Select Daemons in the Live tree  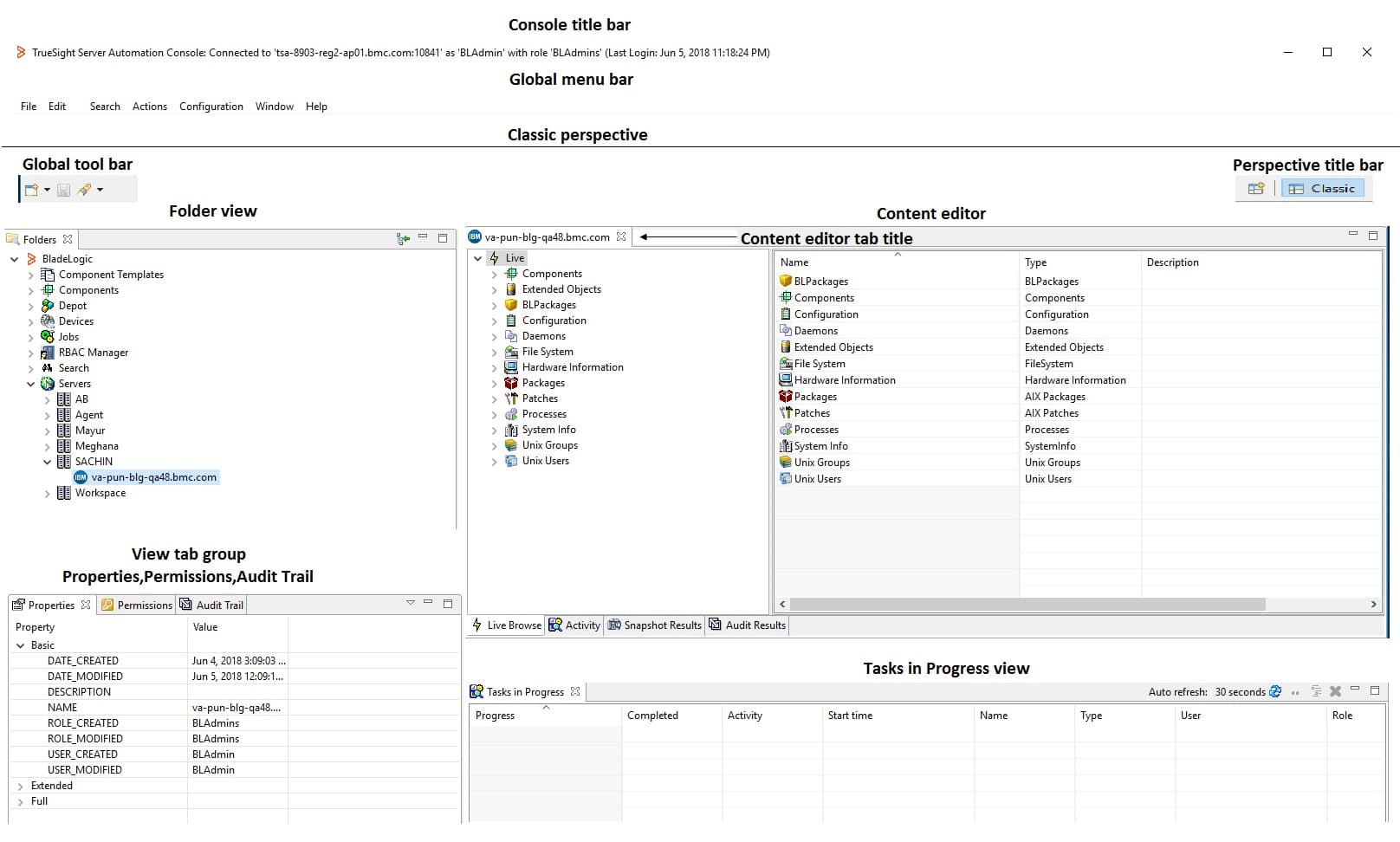tap(543, 336)
